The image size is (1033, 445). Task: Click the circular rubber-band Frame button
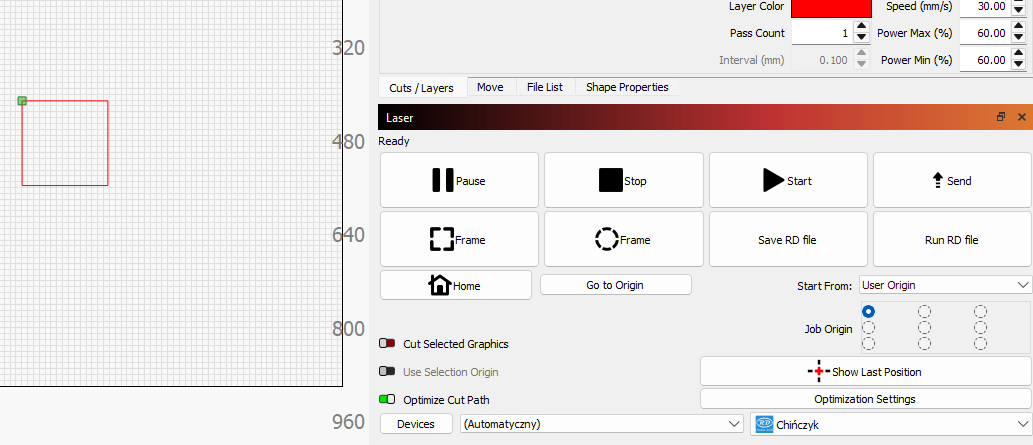[x=623, y=239]
